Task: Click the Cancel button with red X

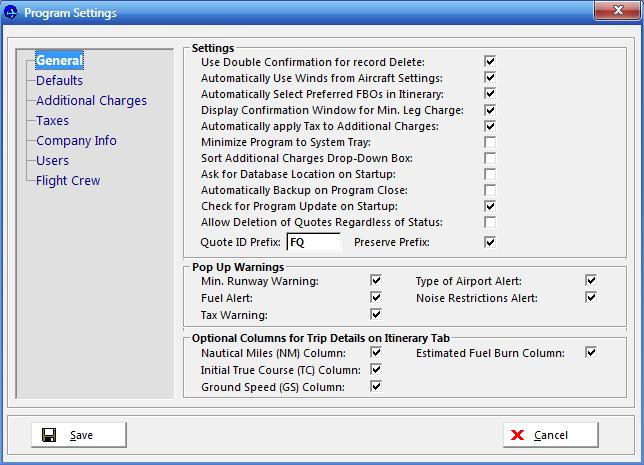Action: [550, 435]
